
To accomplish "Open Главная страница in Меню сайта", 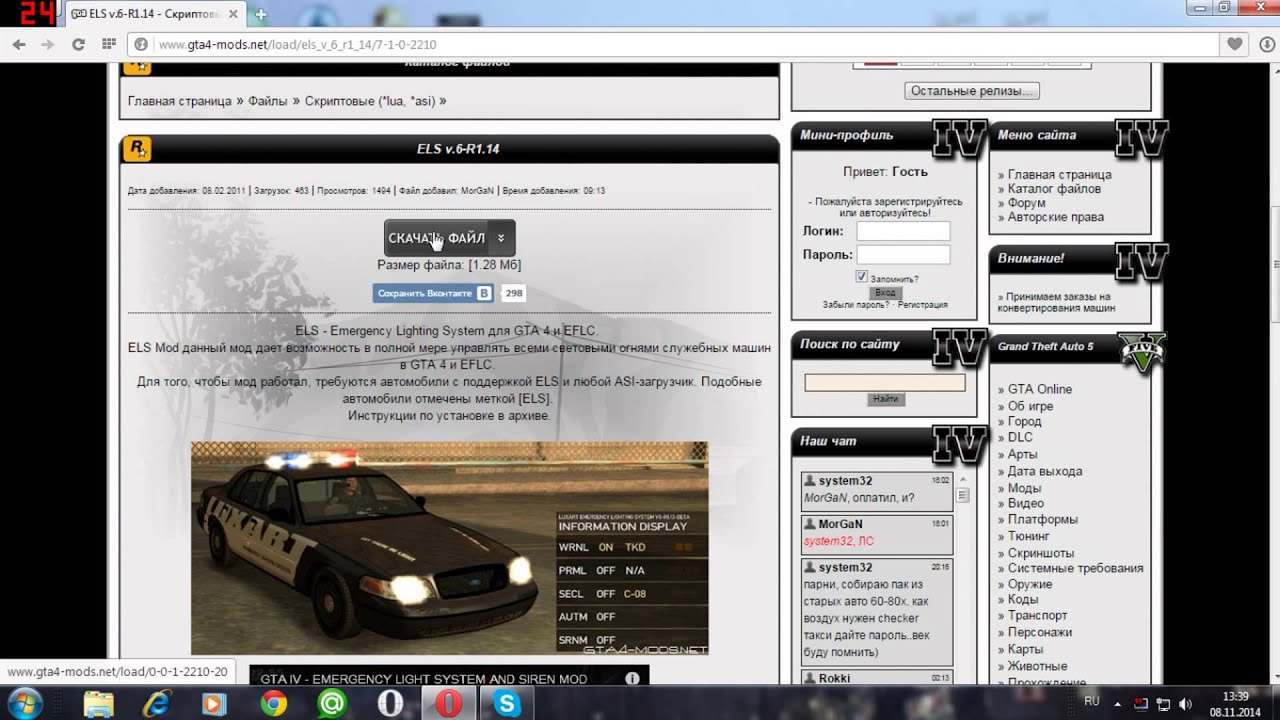I will point(1059,174).
